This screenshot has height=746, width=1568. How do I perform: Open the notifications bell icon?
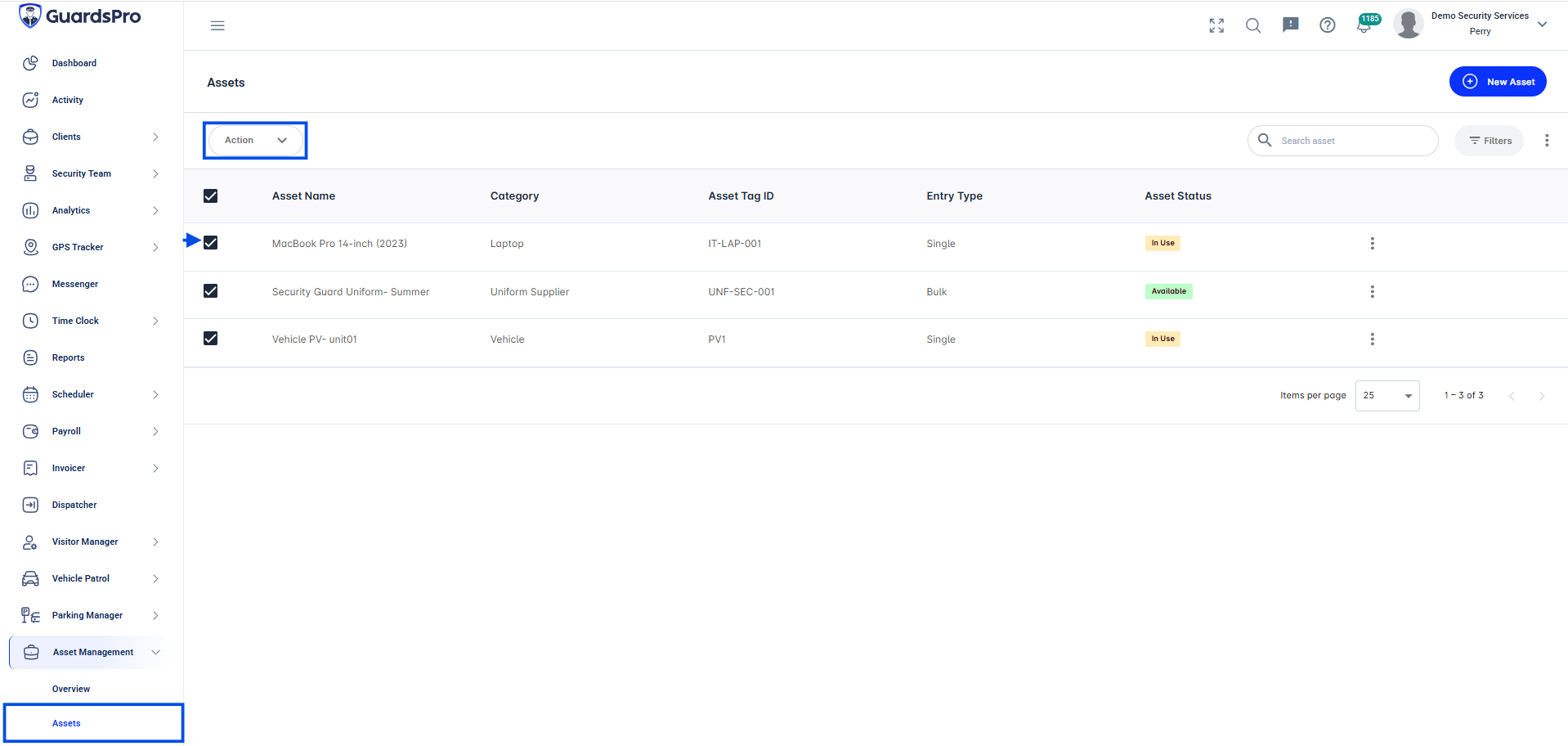1364,26
